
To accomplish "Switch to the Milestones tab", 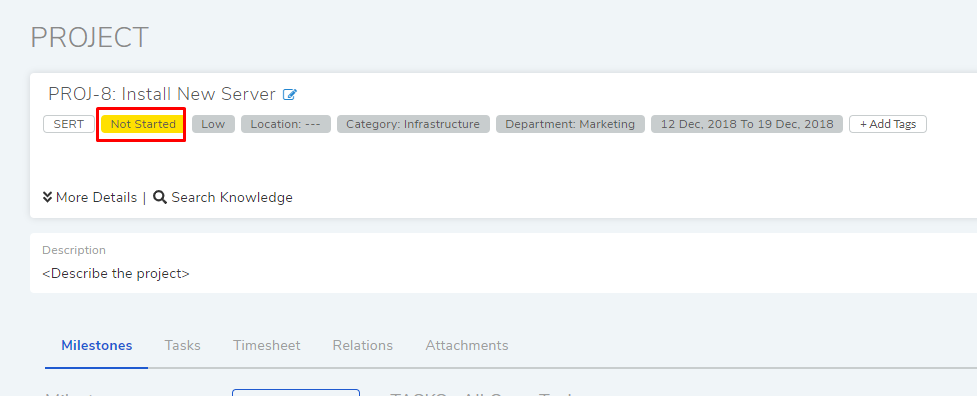I will [x=97, y=345].
